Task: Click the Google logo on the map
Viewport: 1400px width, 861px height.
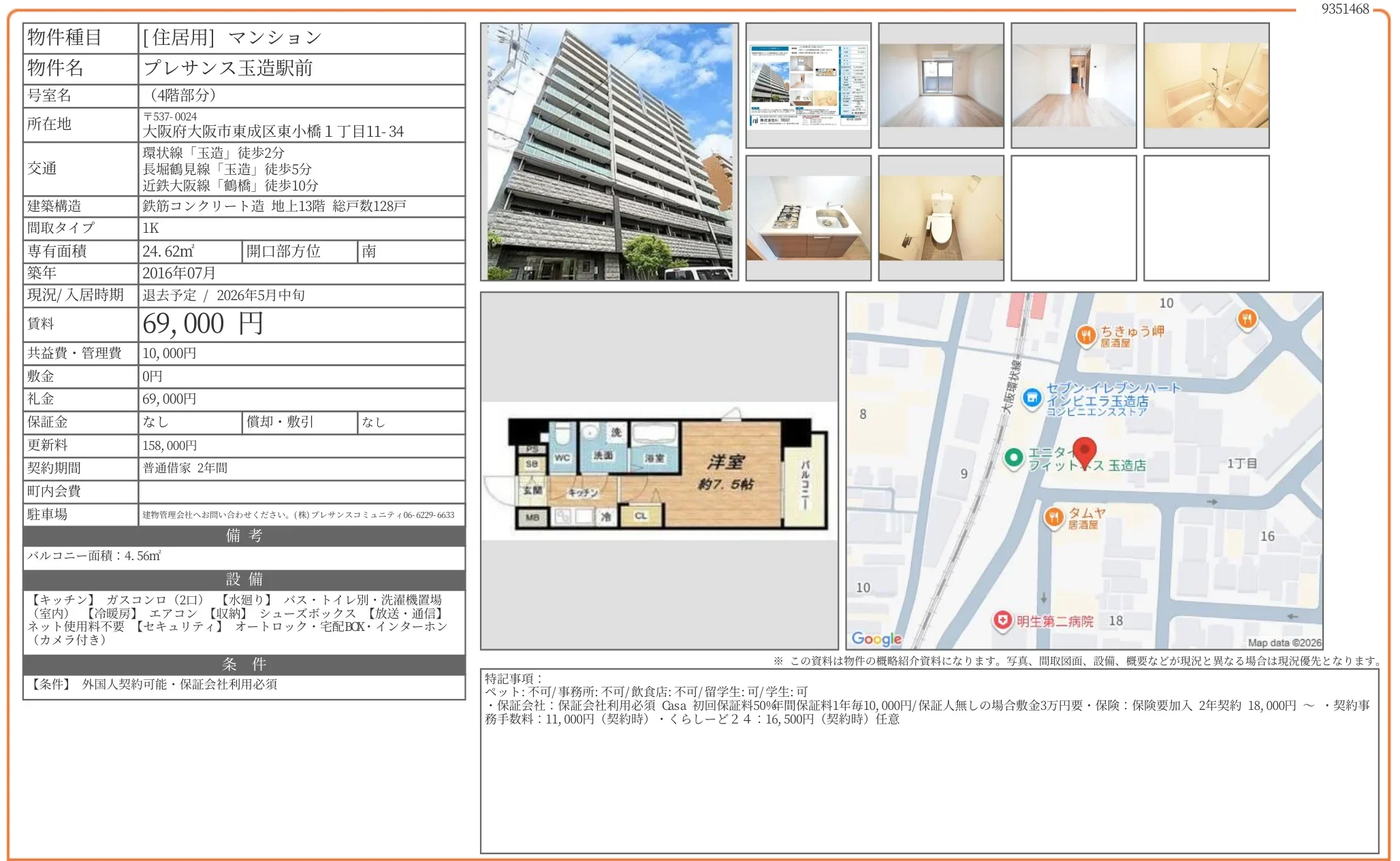Action: (876, 638)
